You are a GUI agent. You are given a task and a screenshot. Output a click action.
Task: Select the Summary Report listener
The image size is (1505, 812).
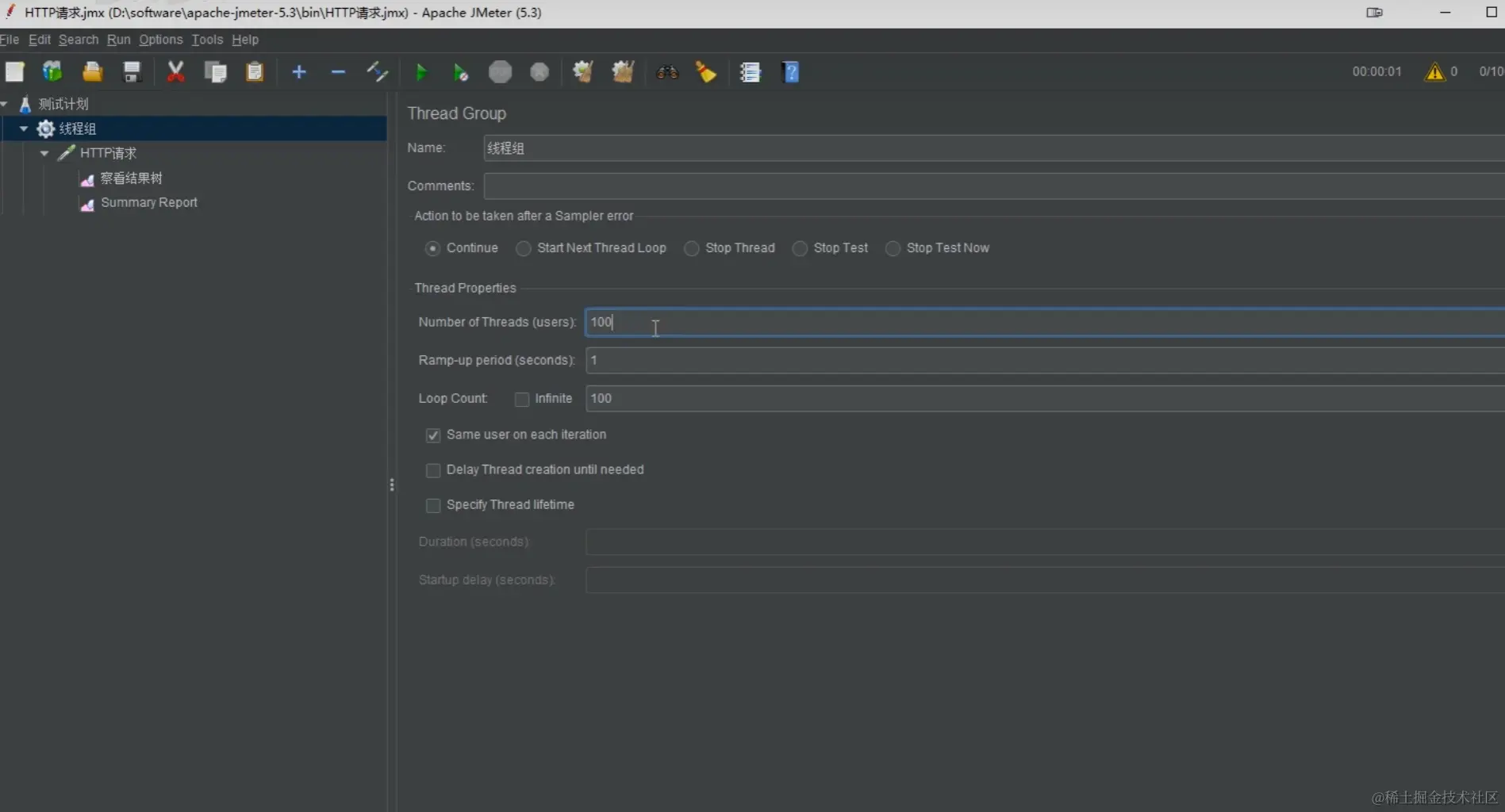point(149,202)
